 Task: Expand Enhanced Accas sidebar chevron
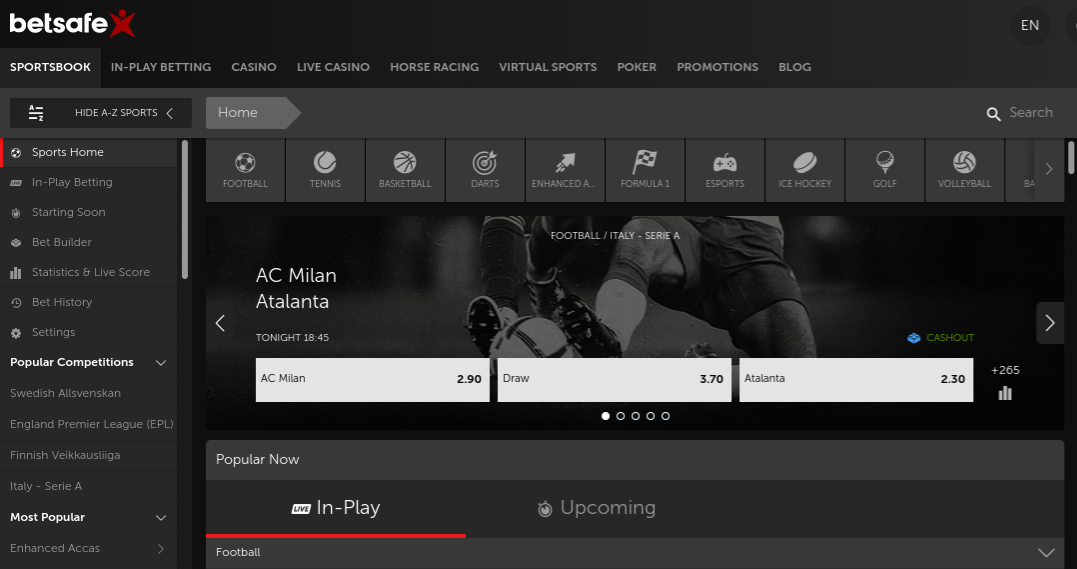coord(161,548)
